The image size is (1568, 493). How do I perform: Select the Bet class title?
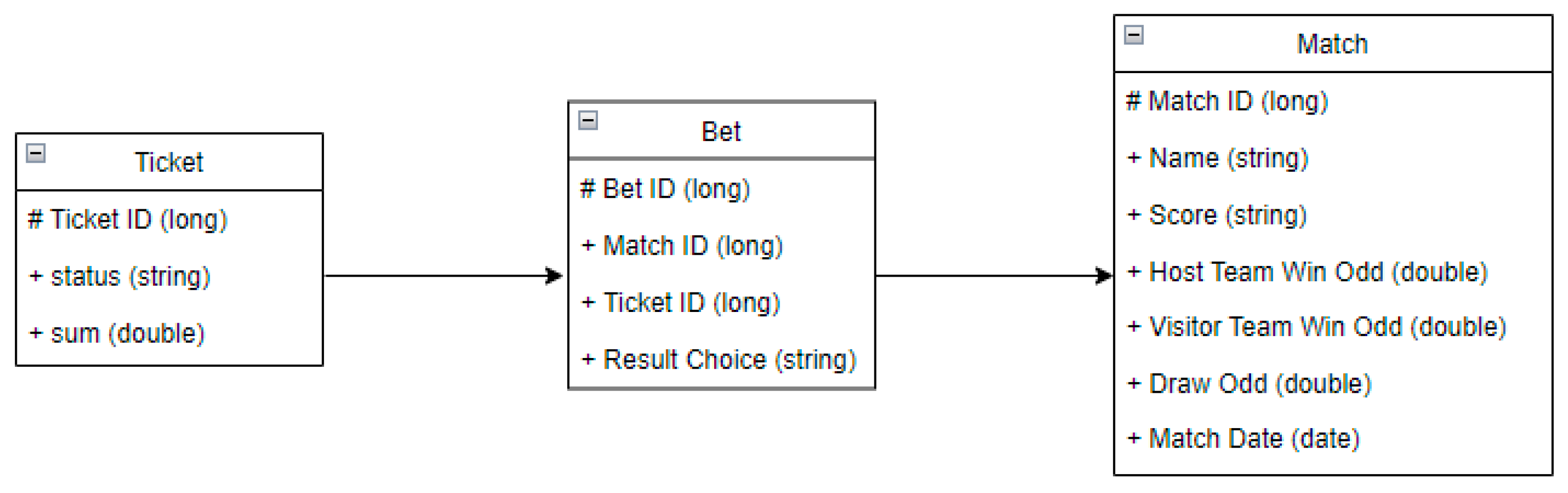point(721,132)
